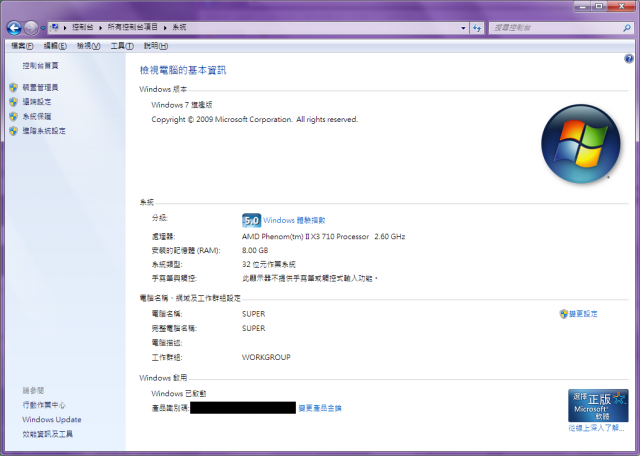640x456 pixels.
Task: Open 遠端設定 link
Action: pos(37,102)
